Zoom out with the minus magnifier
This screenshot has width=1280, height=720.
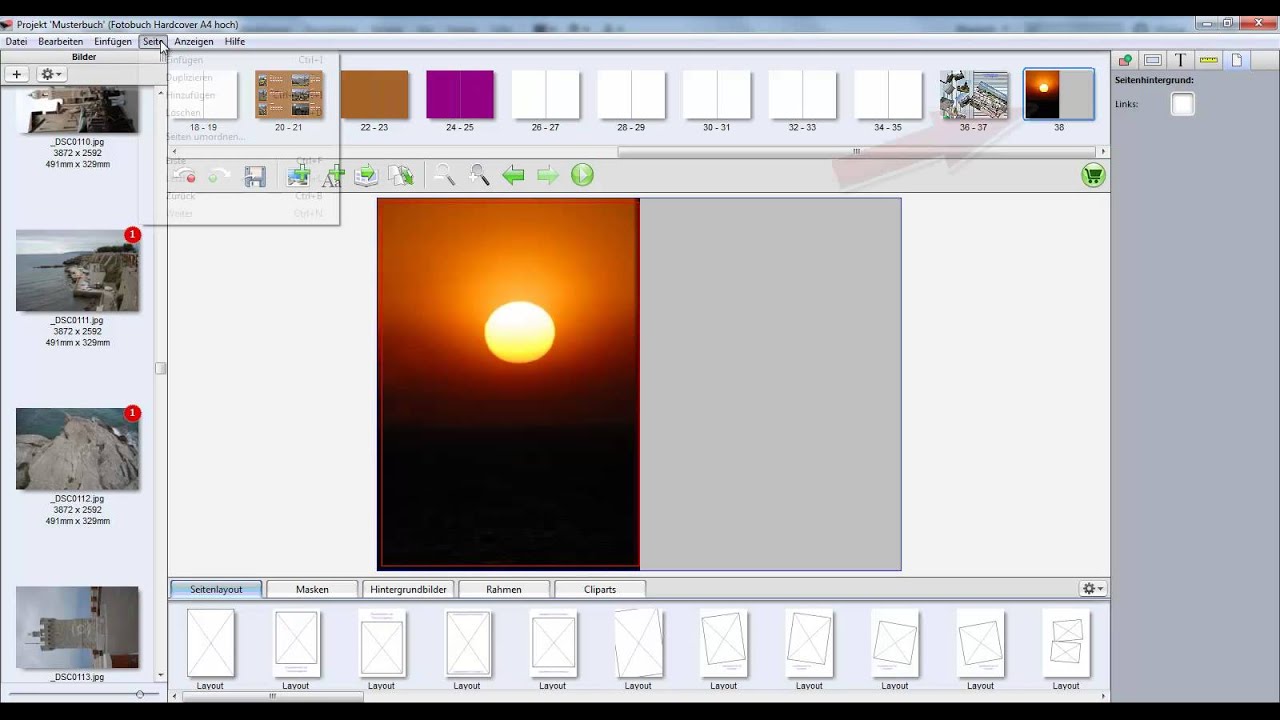pos(444,176)
